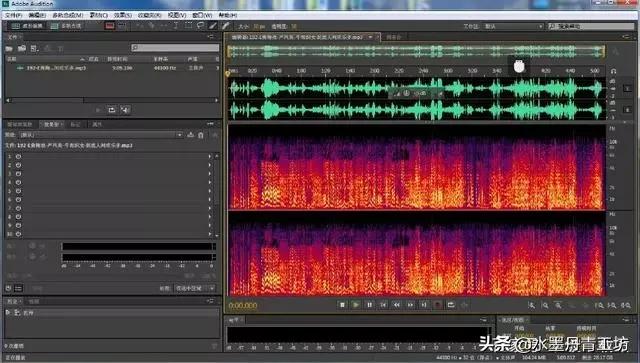
Task: Toggle the spectral frequency display button
Action: click(x=110, y=26)
